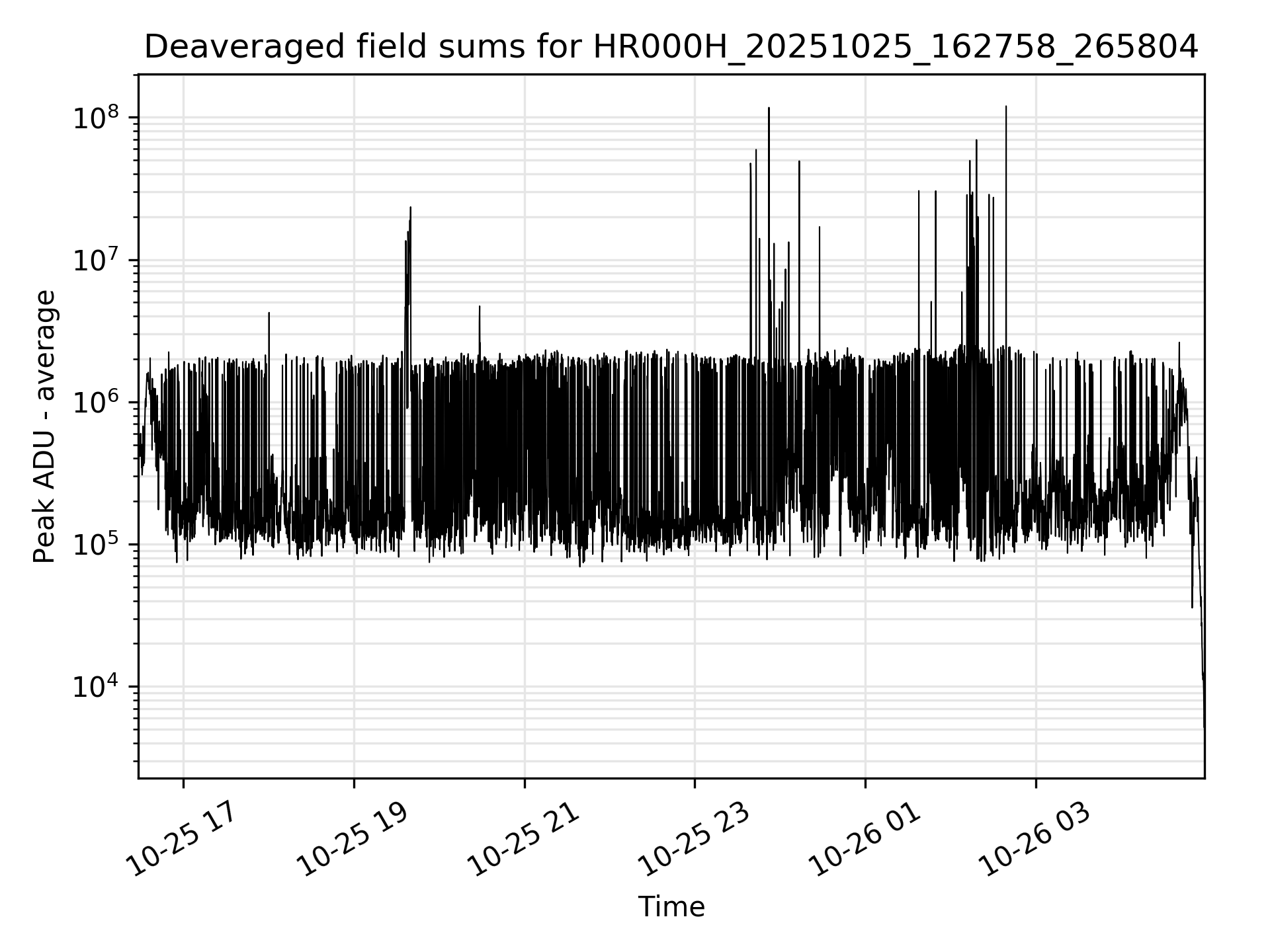This screenshot has height=952, width=1270.
Task: Click the x tick label '10-26 03'
Action: (x=1033, y=840)
